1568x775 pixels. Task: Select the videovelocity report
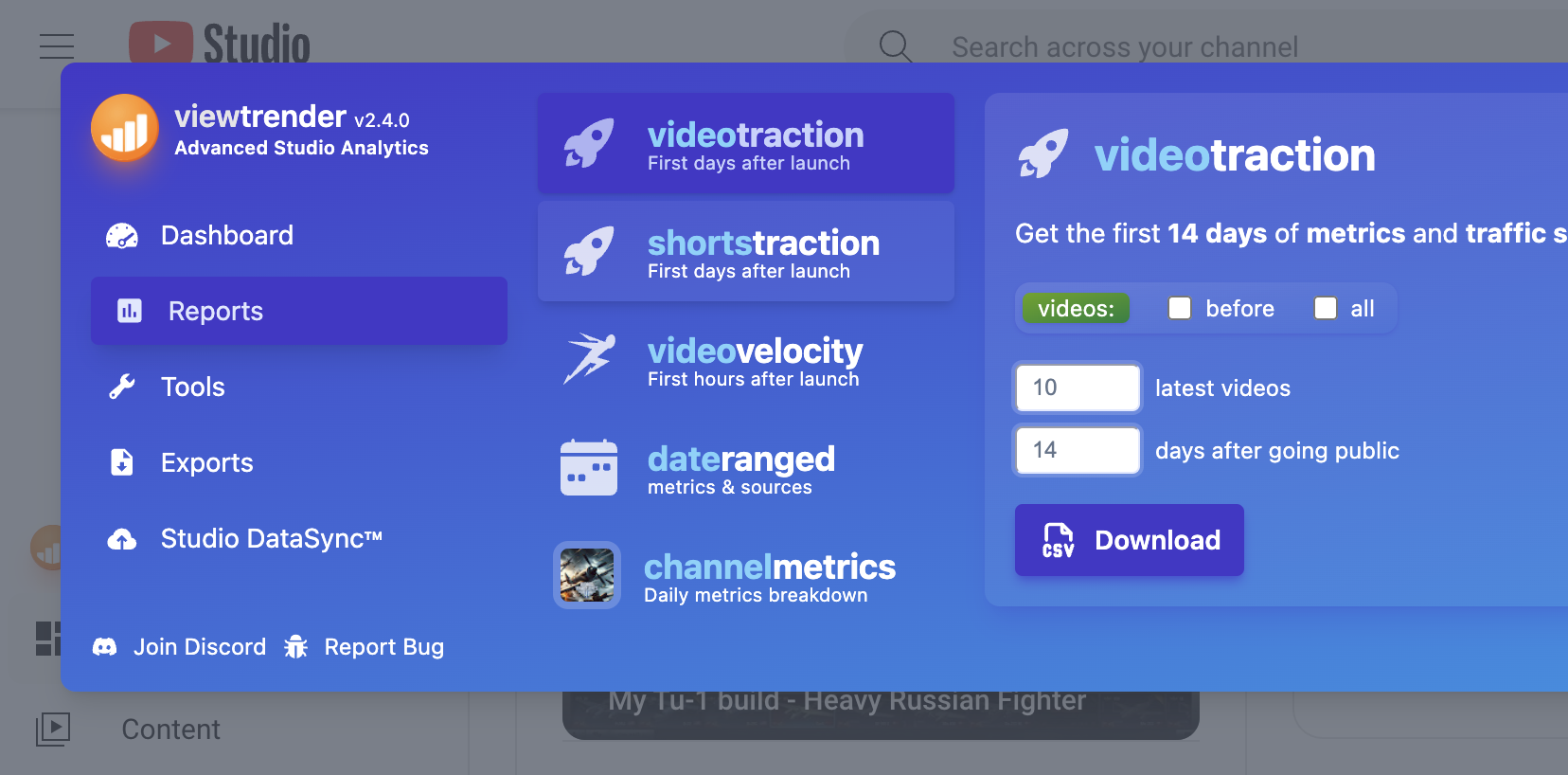coord(746,359)
